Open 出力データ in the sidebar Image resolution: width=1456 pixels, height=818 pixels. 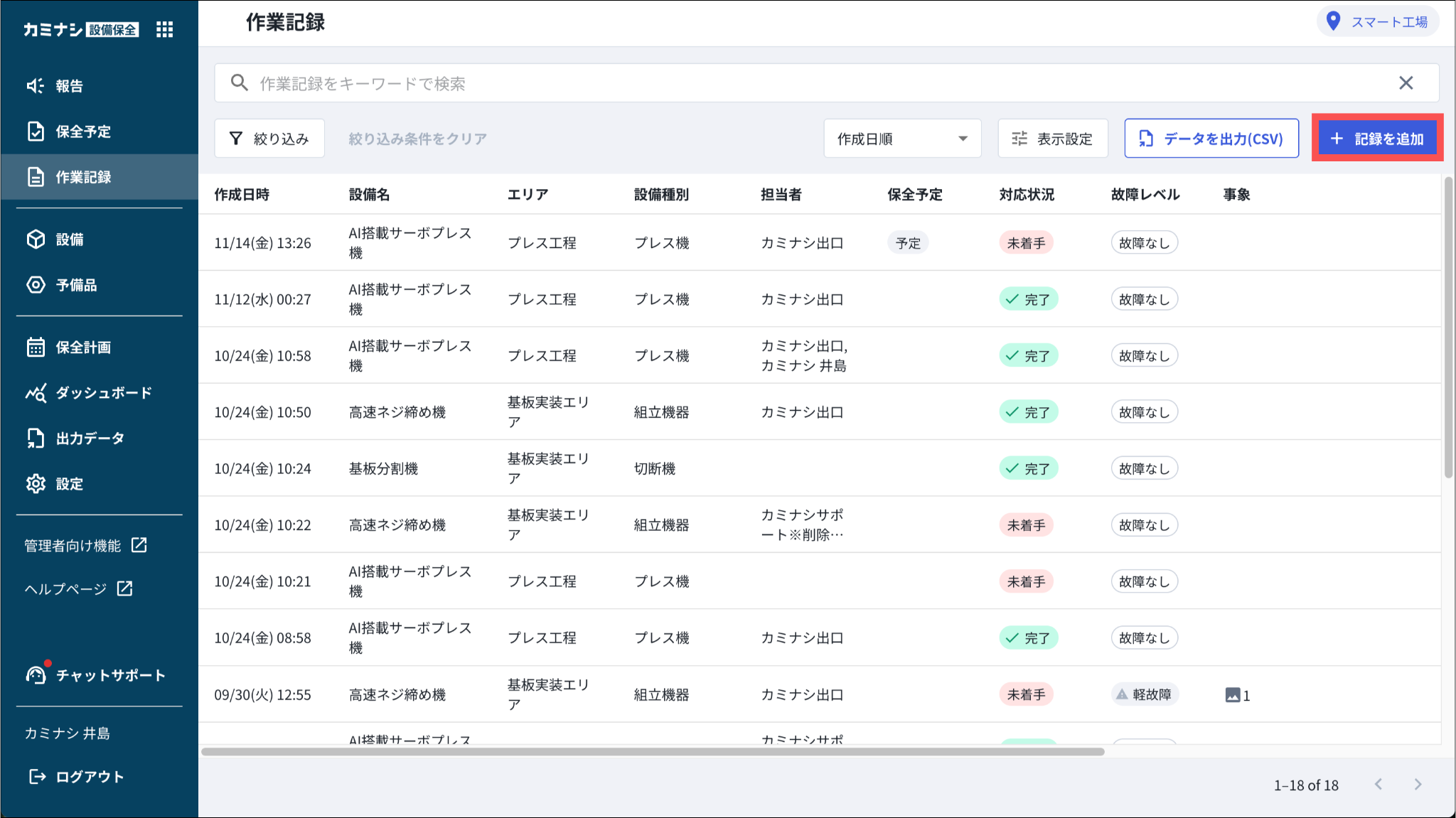pyautogui.click(x=90, y=438)
